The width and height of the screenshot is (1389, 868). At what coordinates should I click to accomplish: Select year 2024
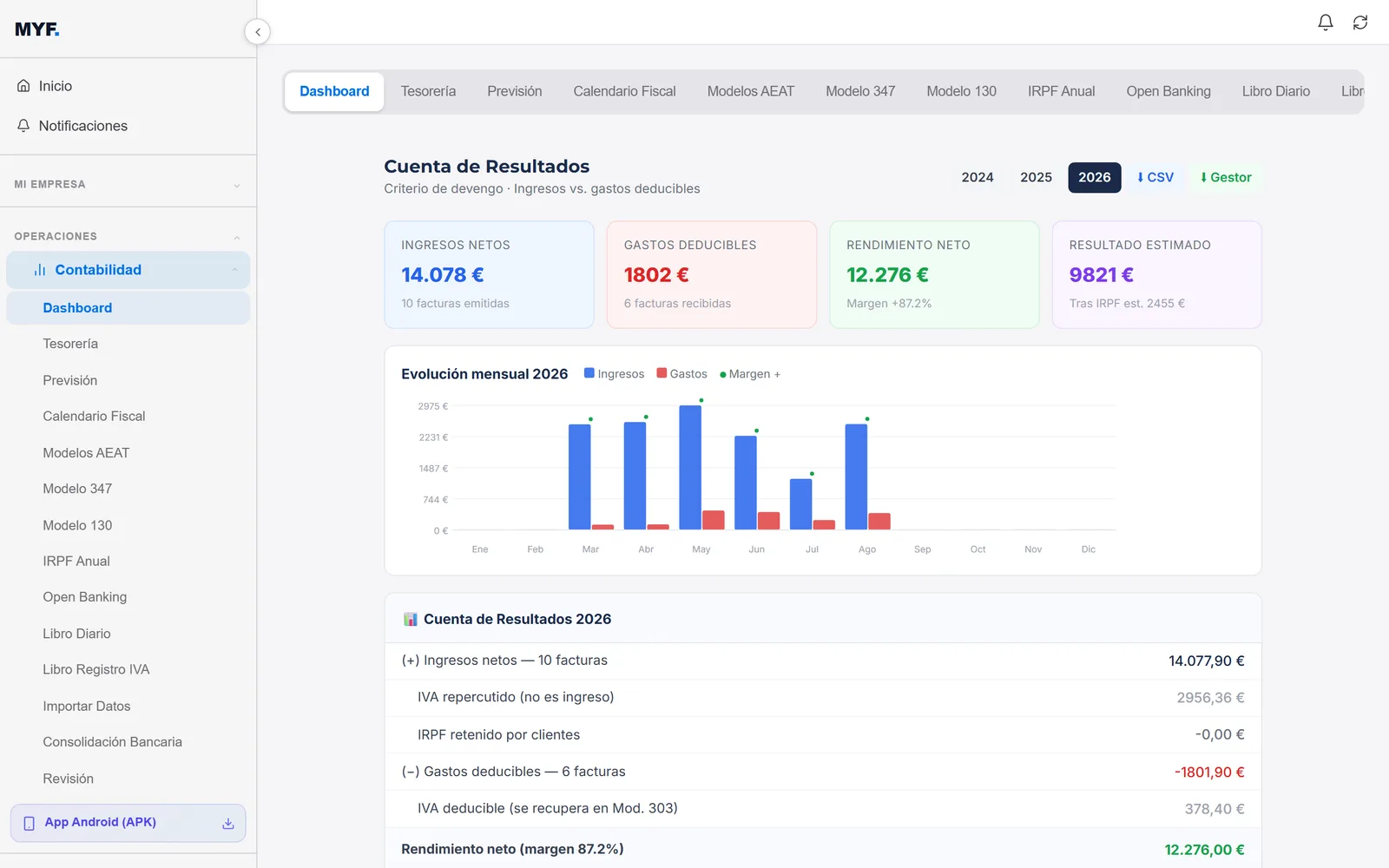click(x=978, y=177)
